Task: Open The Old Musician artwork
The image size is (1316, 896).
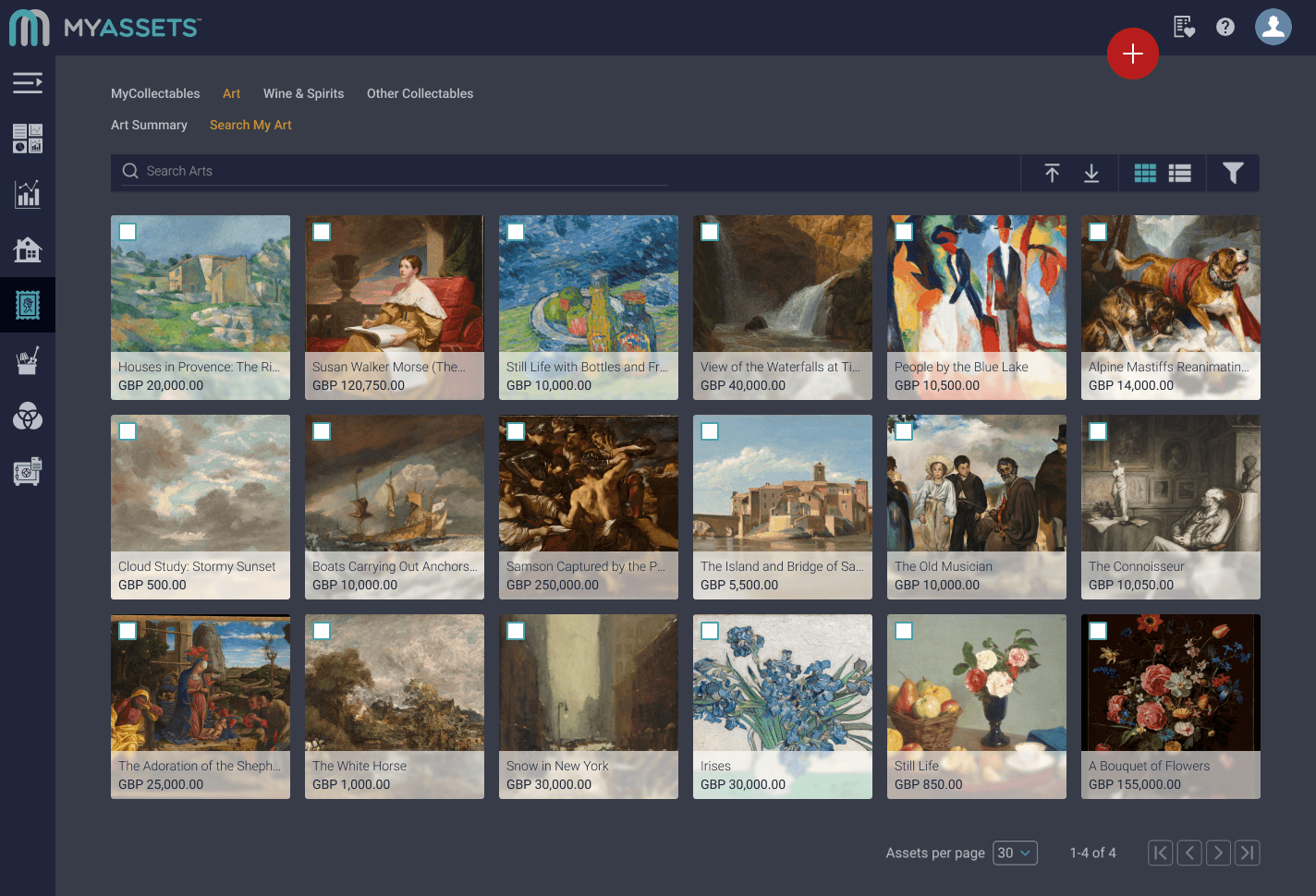Action: [x=977, y=507]
